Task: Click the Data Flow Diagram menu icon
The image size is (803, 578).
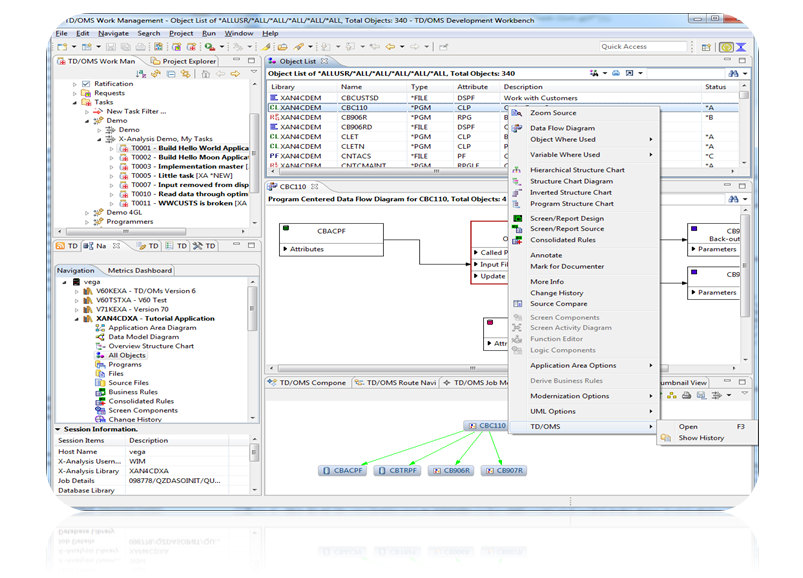Action: (517, 128)
